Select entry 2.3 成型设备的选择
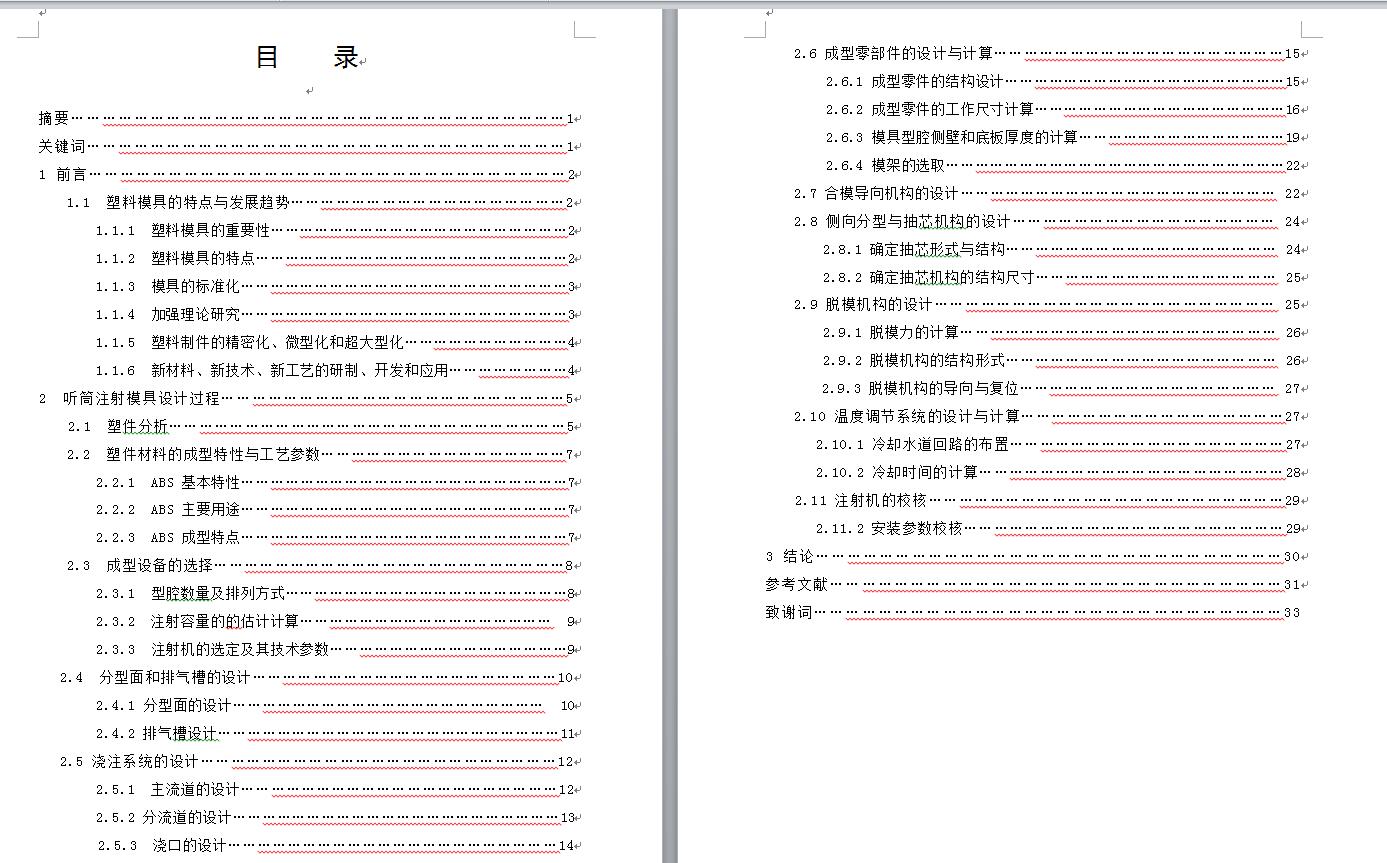 click(x=320, y=565)
